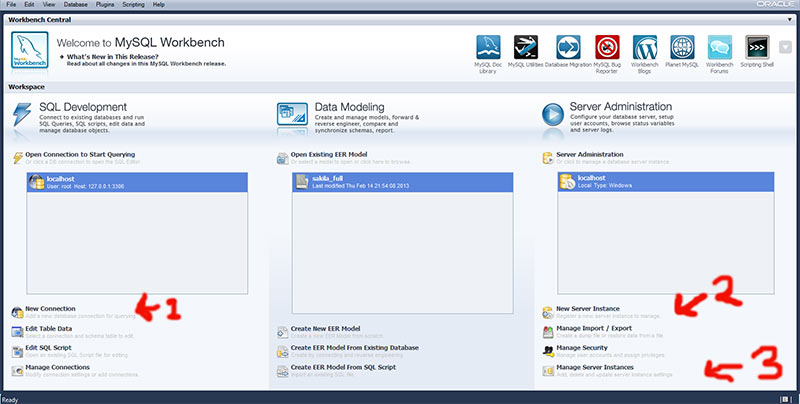
Task: Open the Edit menu
Action: (x=29, y=4)
